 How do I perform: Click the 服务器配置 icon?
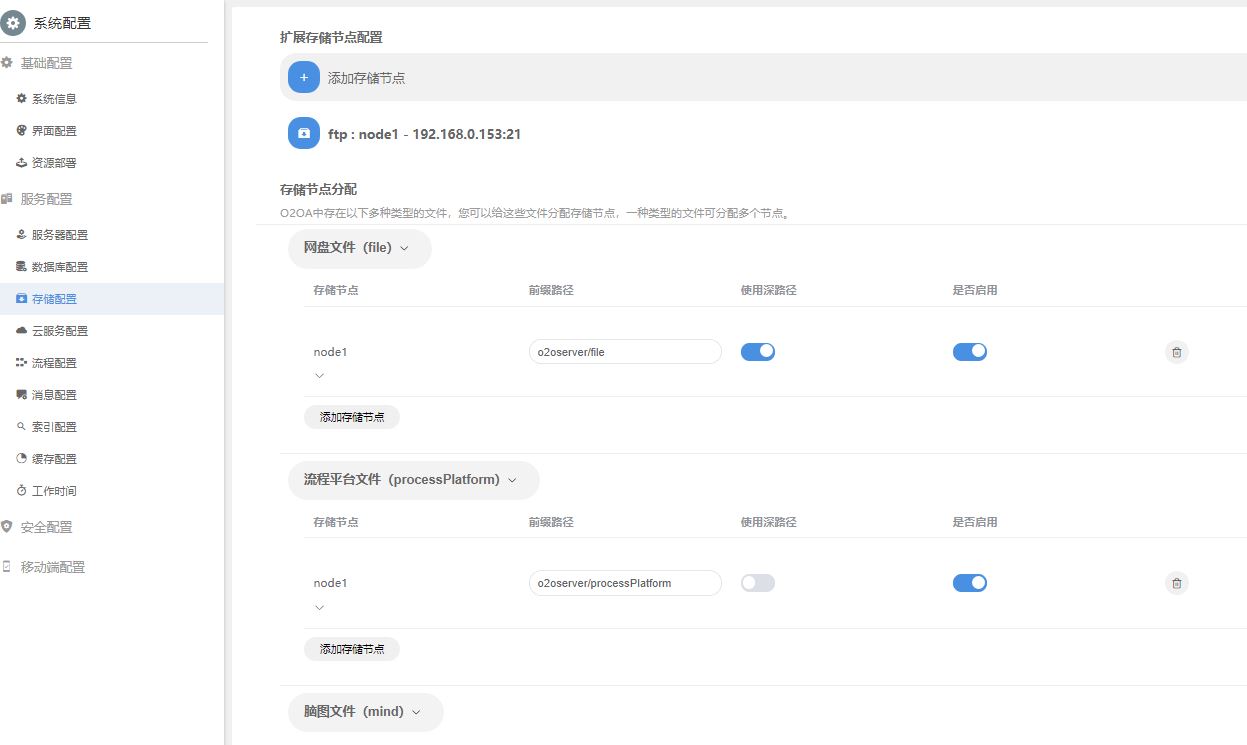21,235
